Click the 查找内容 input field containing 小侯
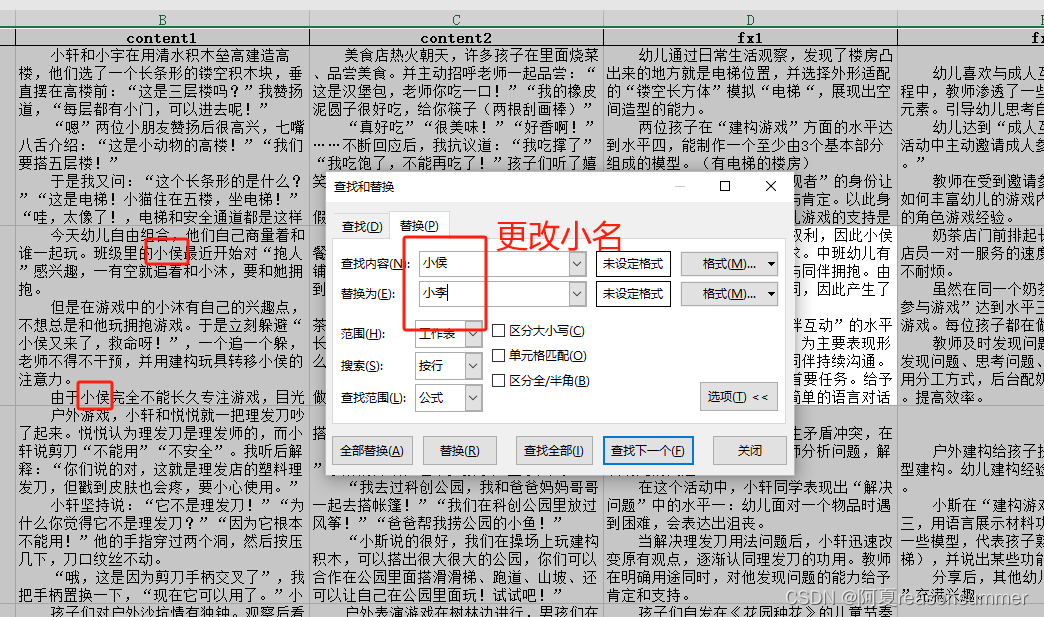 [x=494, y=264]
